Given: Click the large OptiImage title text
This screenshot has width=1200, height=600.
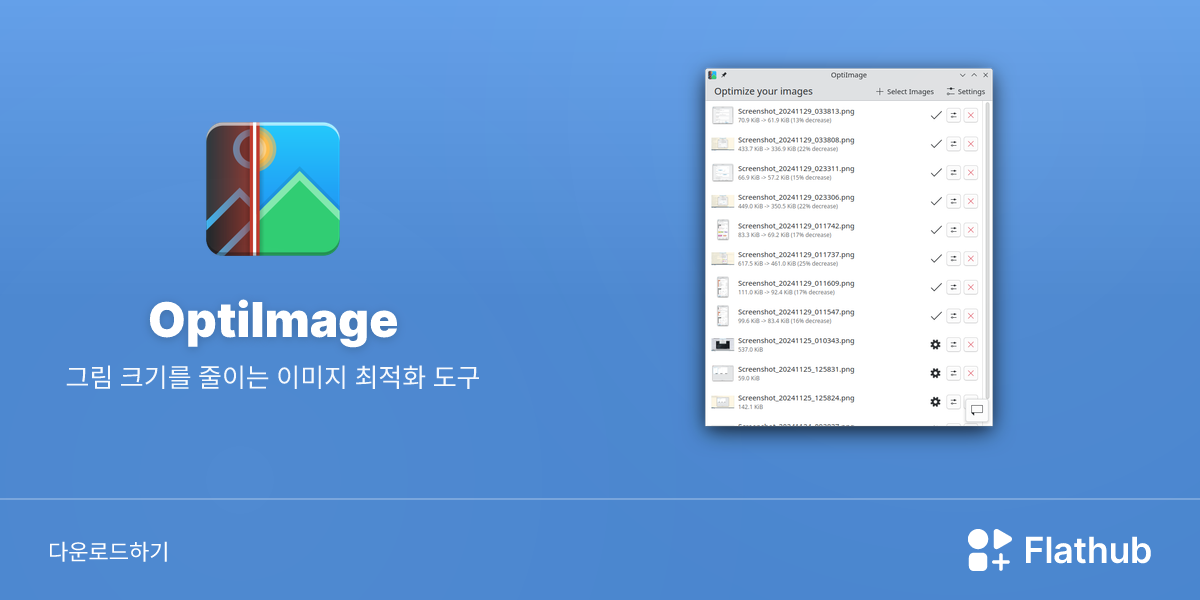Looking at the screenshot, I should (x=273, y=321).
